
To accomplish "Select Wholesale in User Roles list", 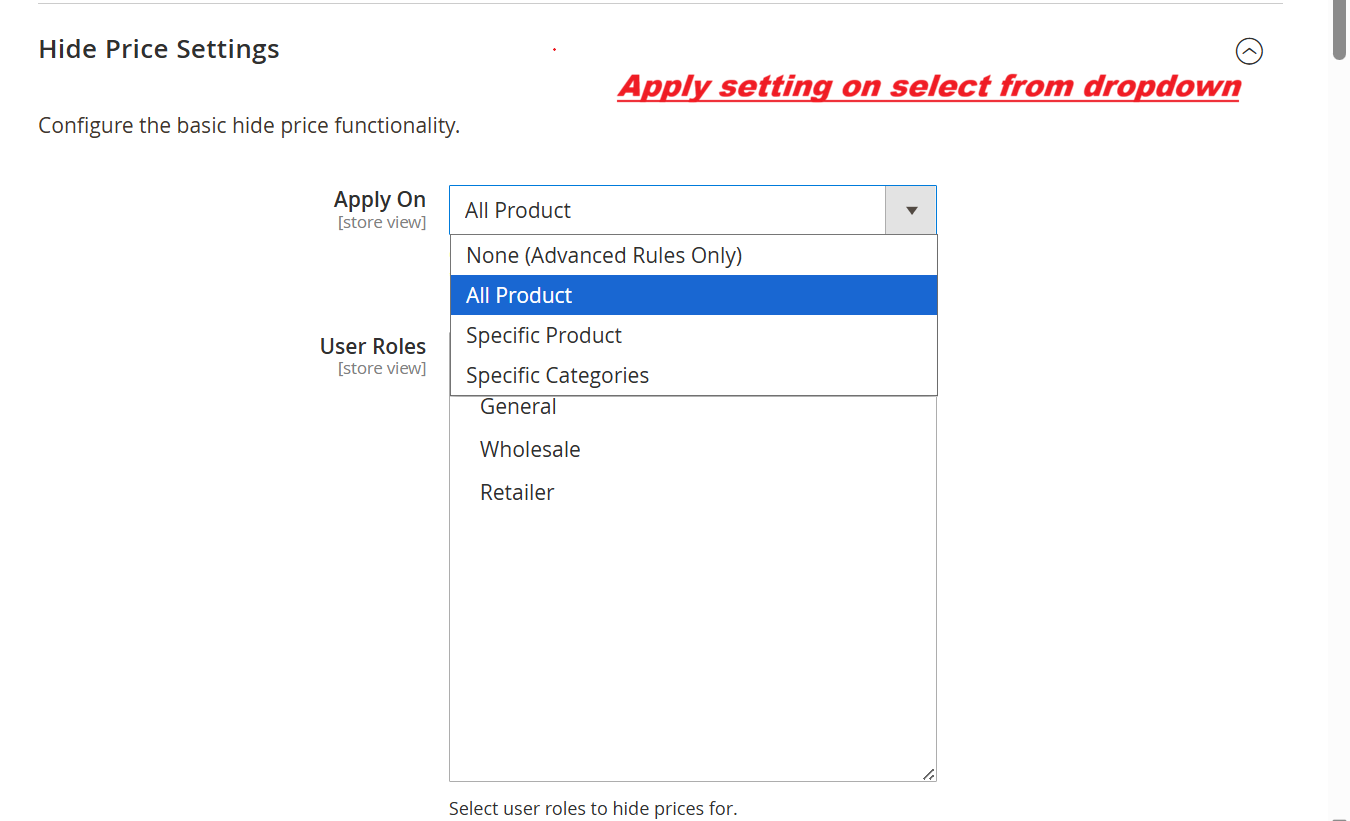I will tap(530, 450).
